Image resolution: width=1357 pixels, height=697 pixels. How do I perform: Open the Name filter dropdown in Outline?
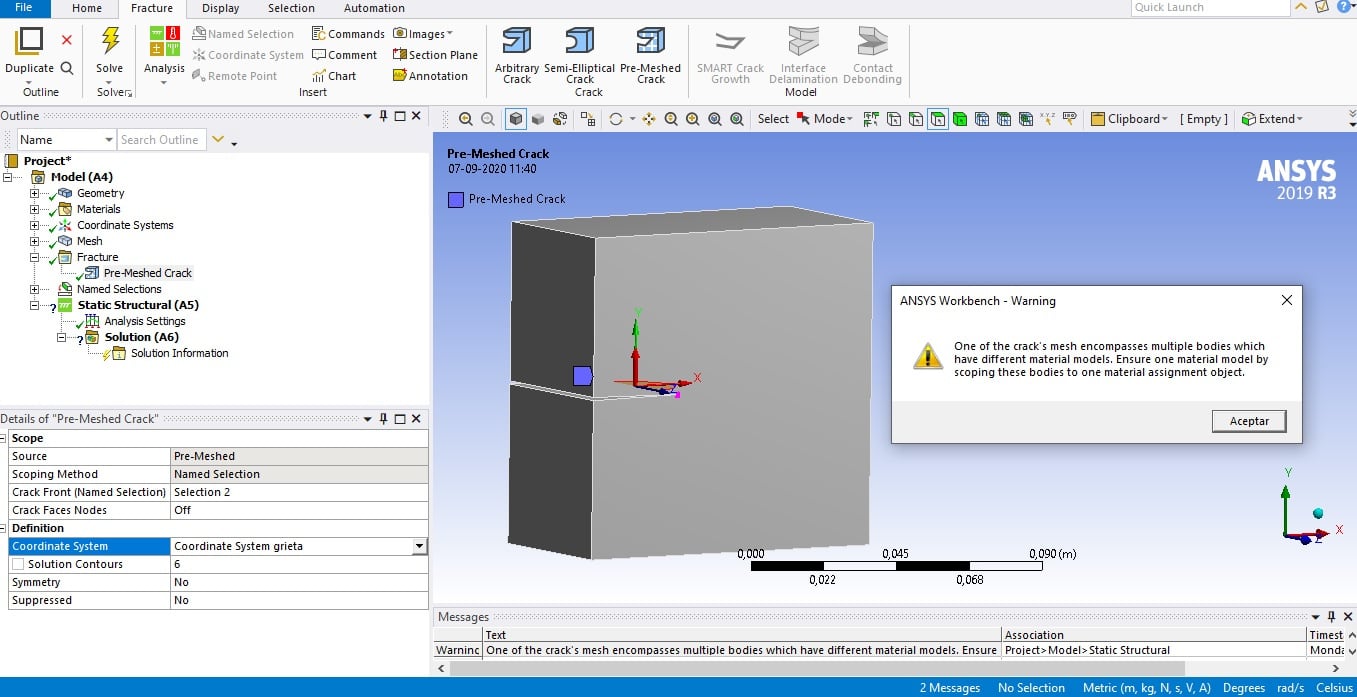[x=108, y=140]
